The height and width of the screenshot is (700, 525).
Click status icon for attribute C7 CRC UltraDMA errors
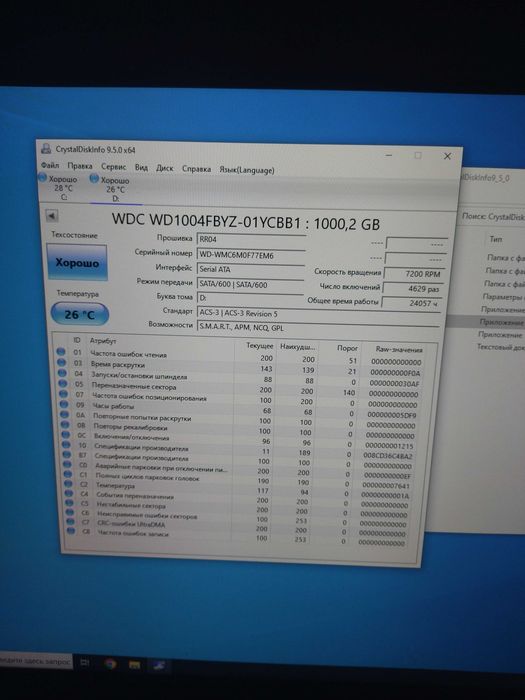70,521
